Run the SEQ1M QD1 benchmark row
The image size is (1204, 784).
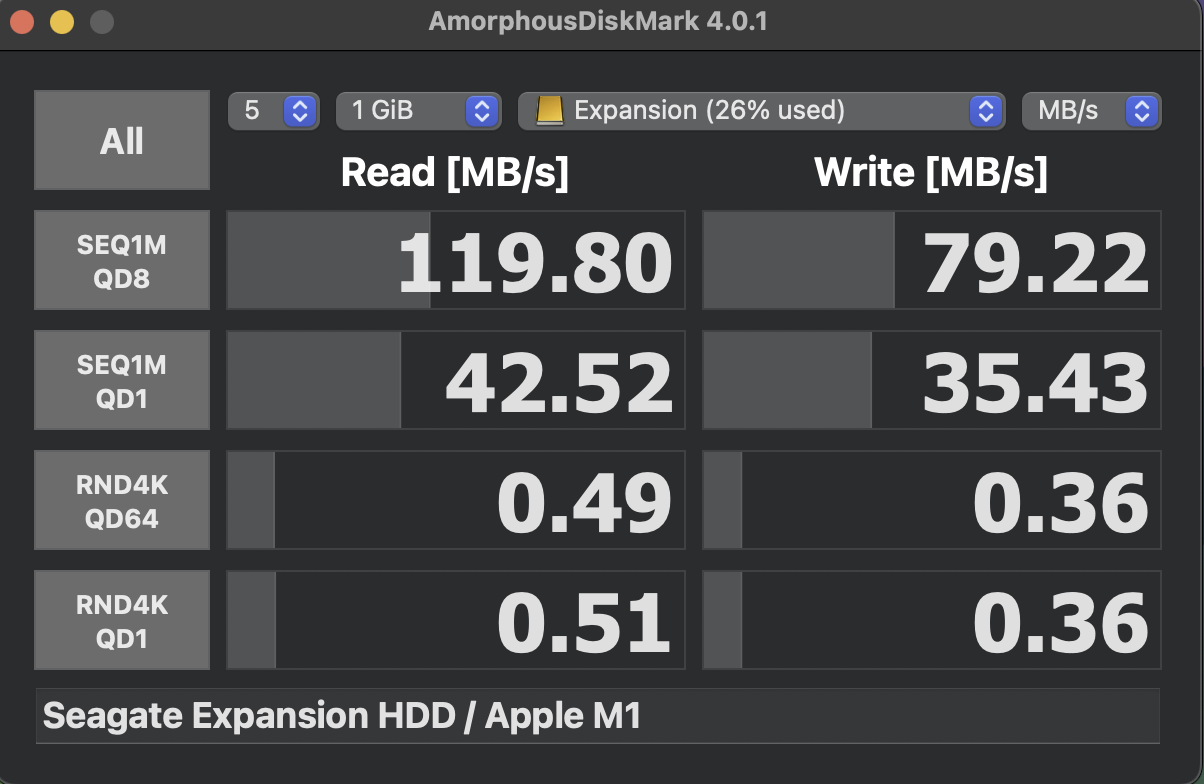[x=121, y=380]
